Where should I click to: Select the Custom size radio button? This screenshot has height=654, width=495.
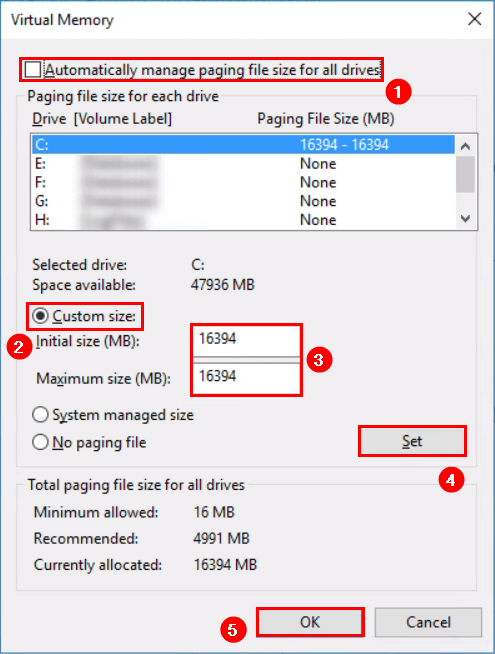pyautogui.click(x=40, y=316)
